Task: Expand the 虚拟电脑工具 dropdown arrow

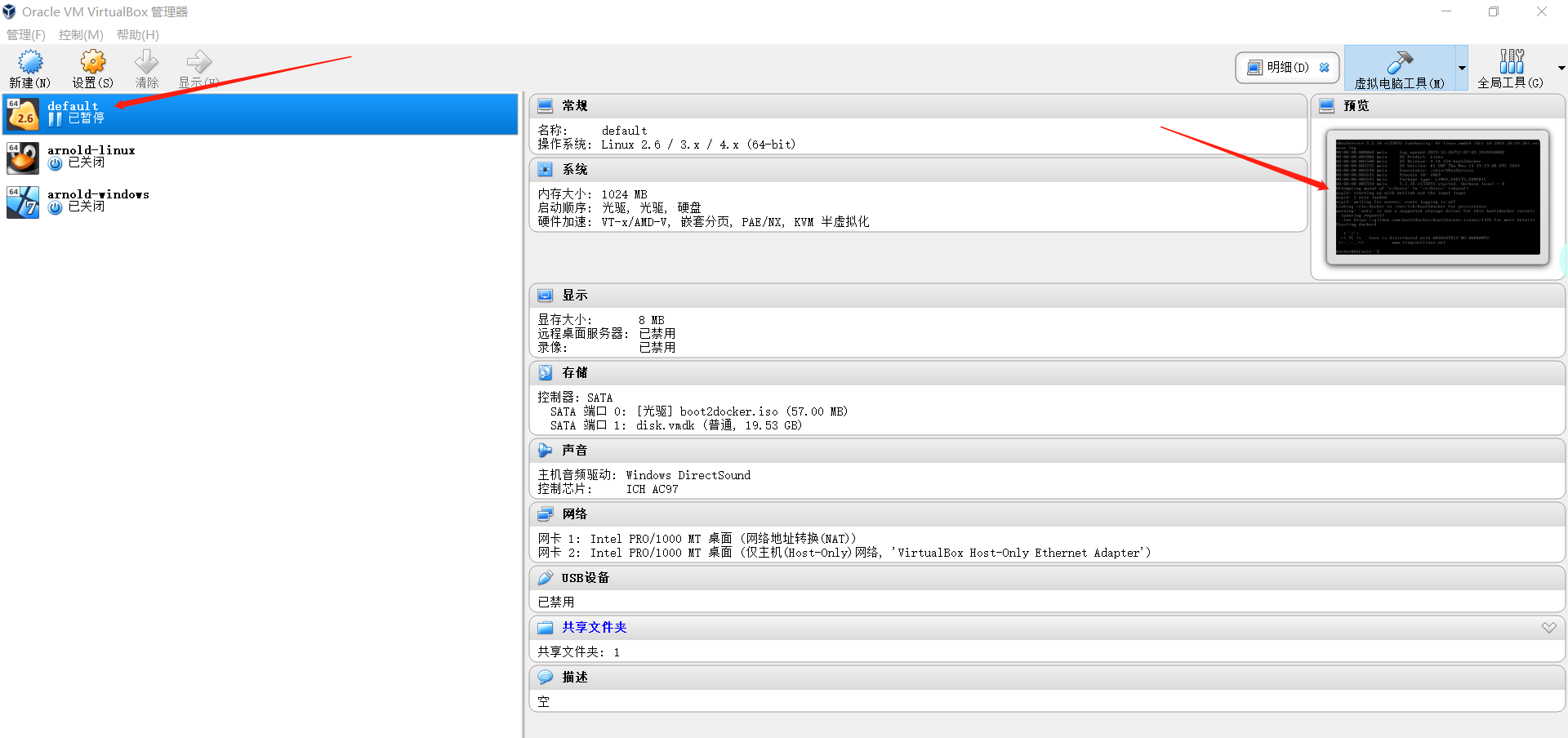Action: (x=1462, y=69)
